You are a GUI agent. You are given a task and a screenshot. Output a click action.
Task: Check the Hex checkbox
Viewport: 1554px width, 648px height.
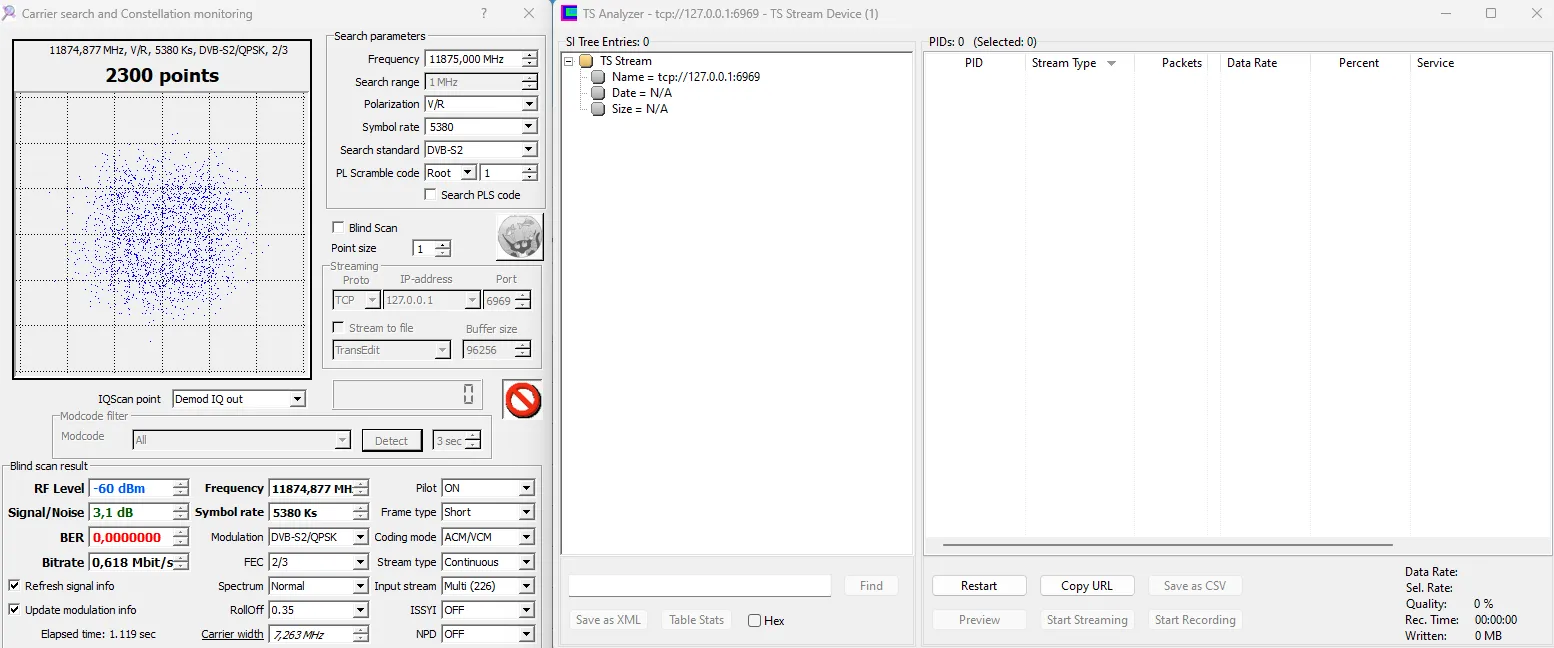point(754,621)
